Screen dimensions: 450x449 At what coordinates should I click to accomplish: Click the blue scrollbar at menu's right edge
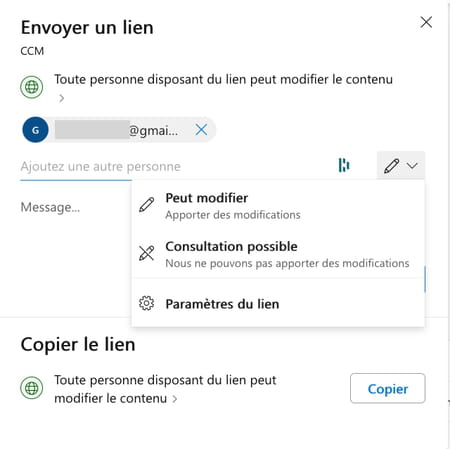click(425, 279)
